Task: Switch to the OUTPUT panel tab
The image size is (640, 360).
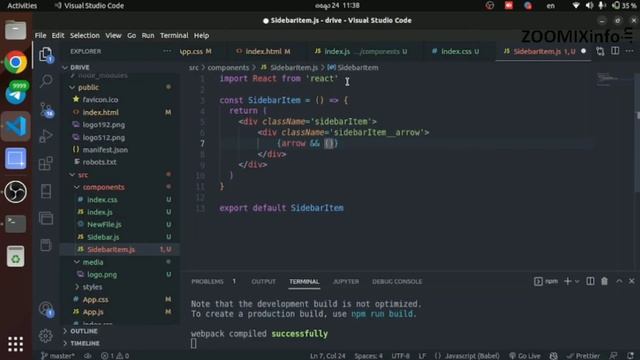Action: tap(263, 282)
